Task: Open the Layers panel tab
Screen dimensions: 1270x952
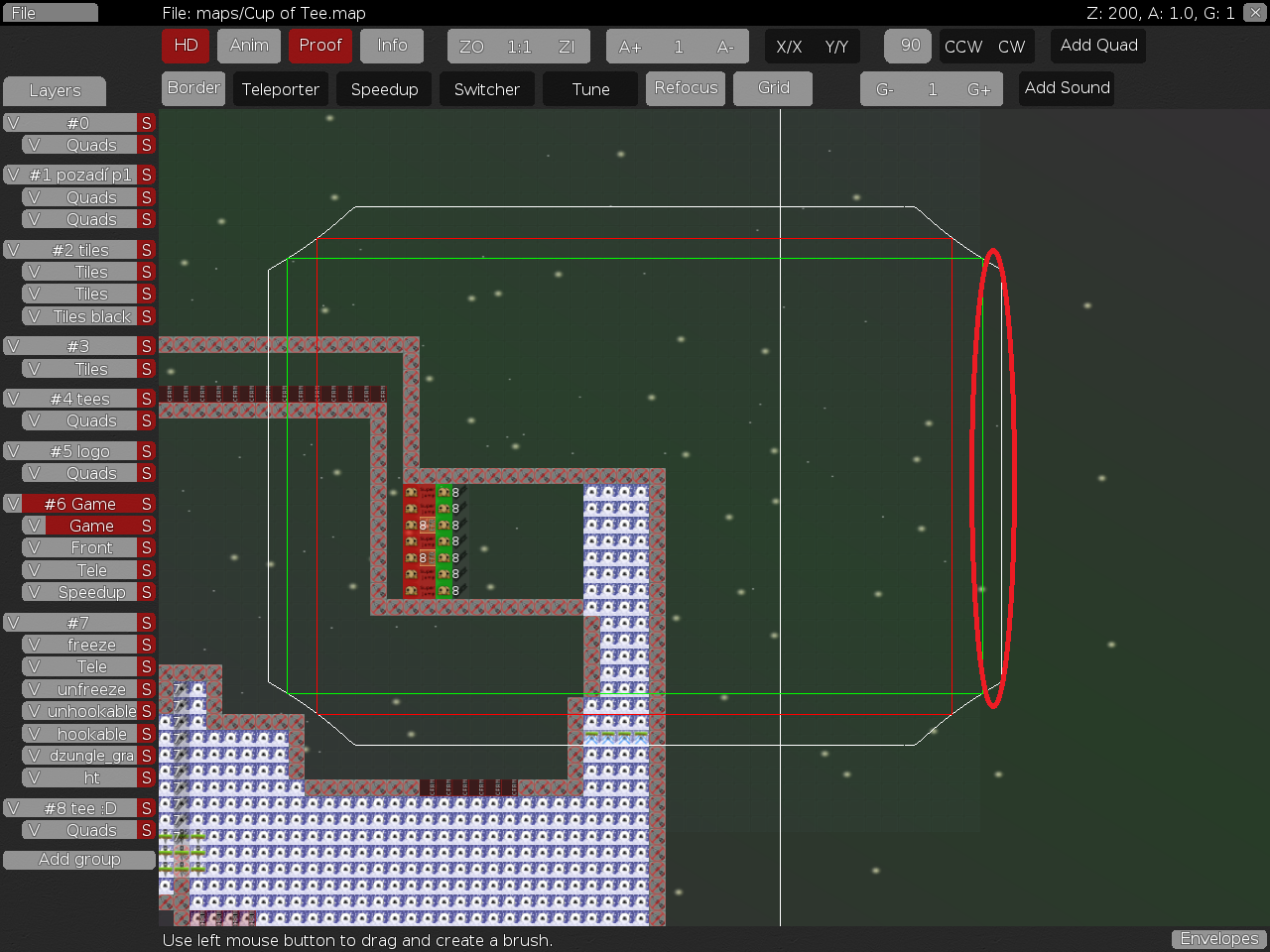Action: pyautogui.click(x=55, y=91)
